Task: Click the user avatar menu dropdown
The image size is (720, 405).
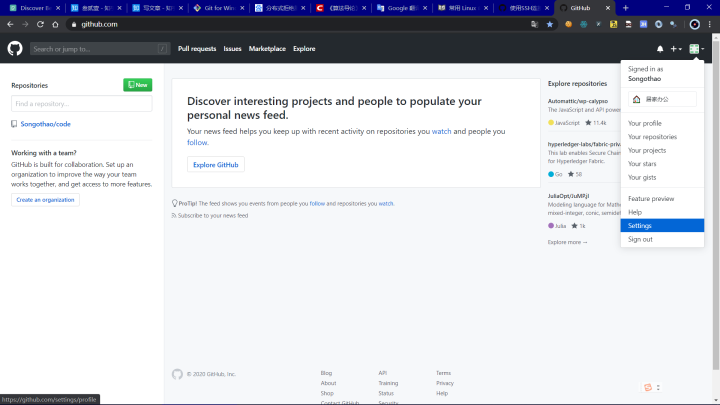Action: point(697,49)
